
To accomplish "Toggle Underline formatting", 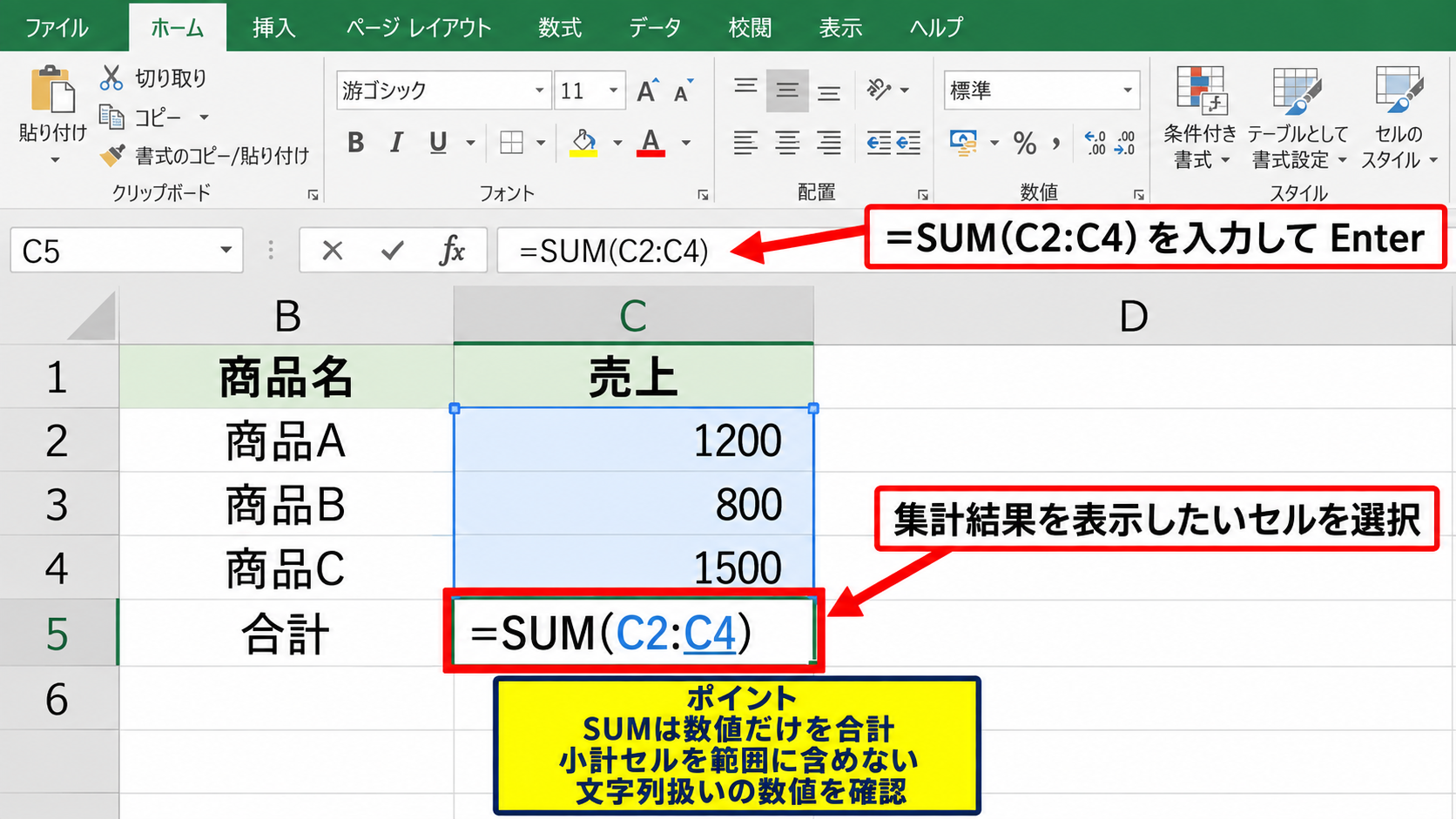I will (438, 142).
